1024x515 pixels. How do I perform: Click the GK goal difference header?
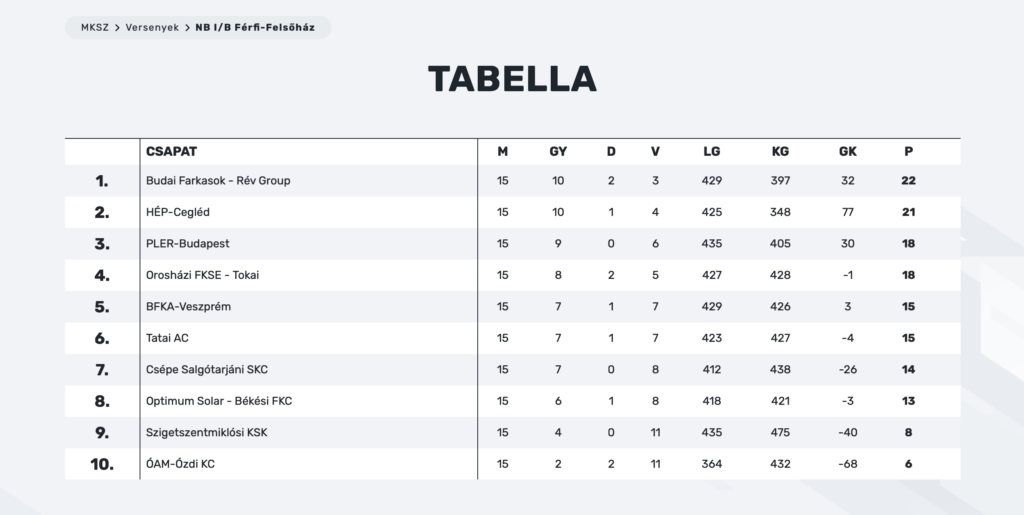click(x=848, y=151)
